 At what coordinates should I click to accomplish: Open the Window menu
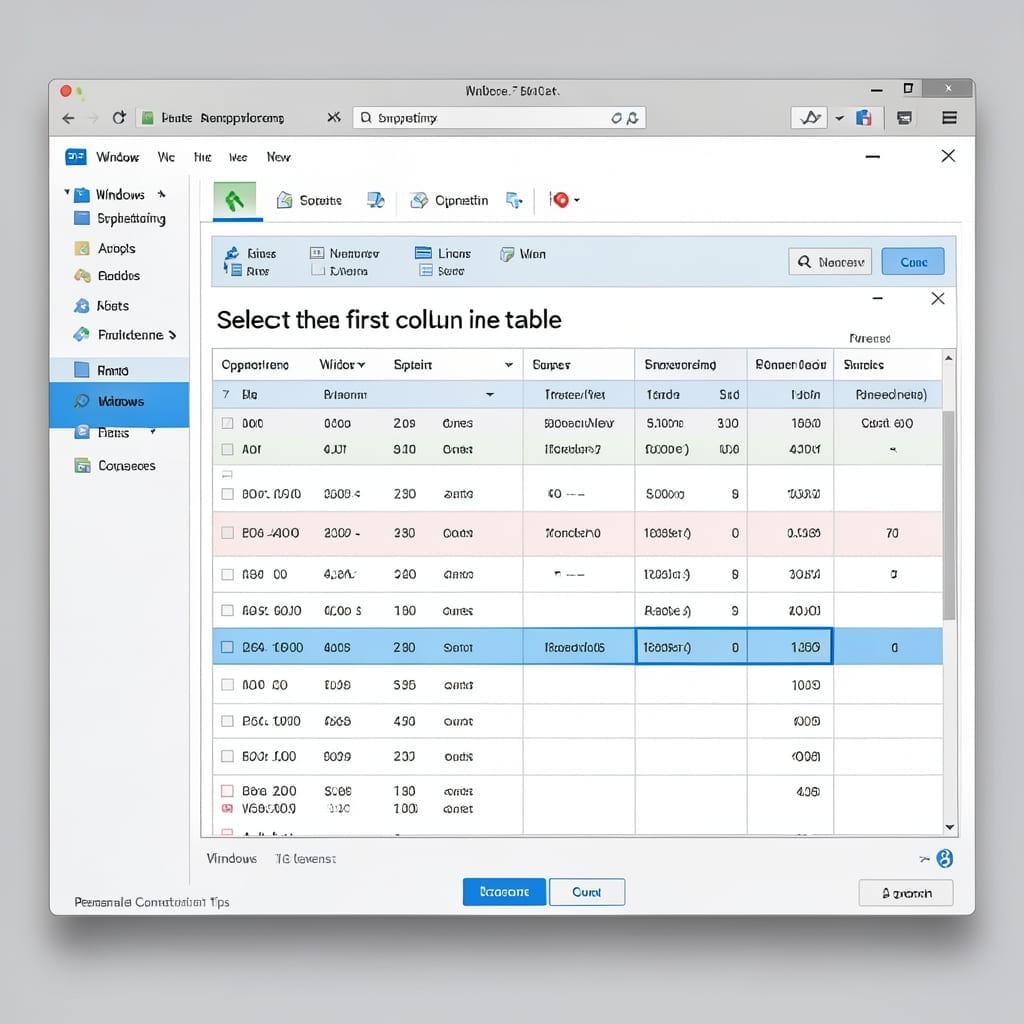click(118, 157)
